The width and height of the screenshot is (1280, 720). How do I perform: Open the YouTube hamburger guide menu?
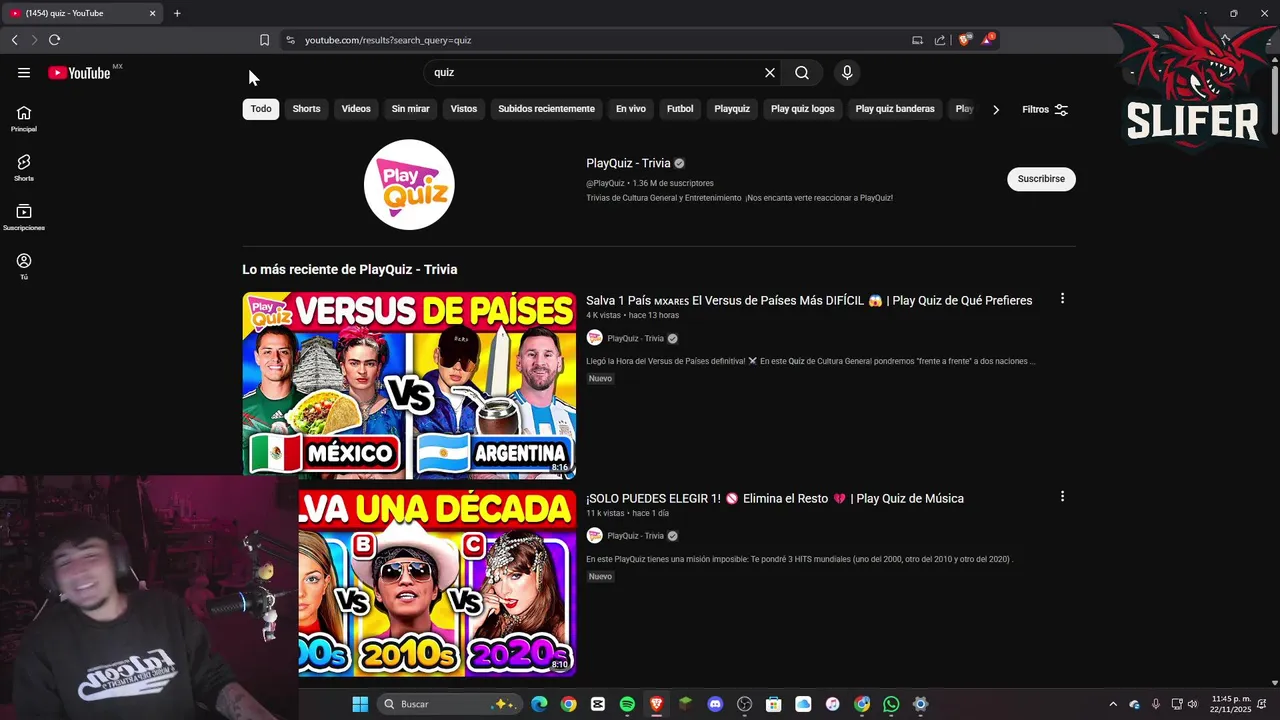click(24, 72)
